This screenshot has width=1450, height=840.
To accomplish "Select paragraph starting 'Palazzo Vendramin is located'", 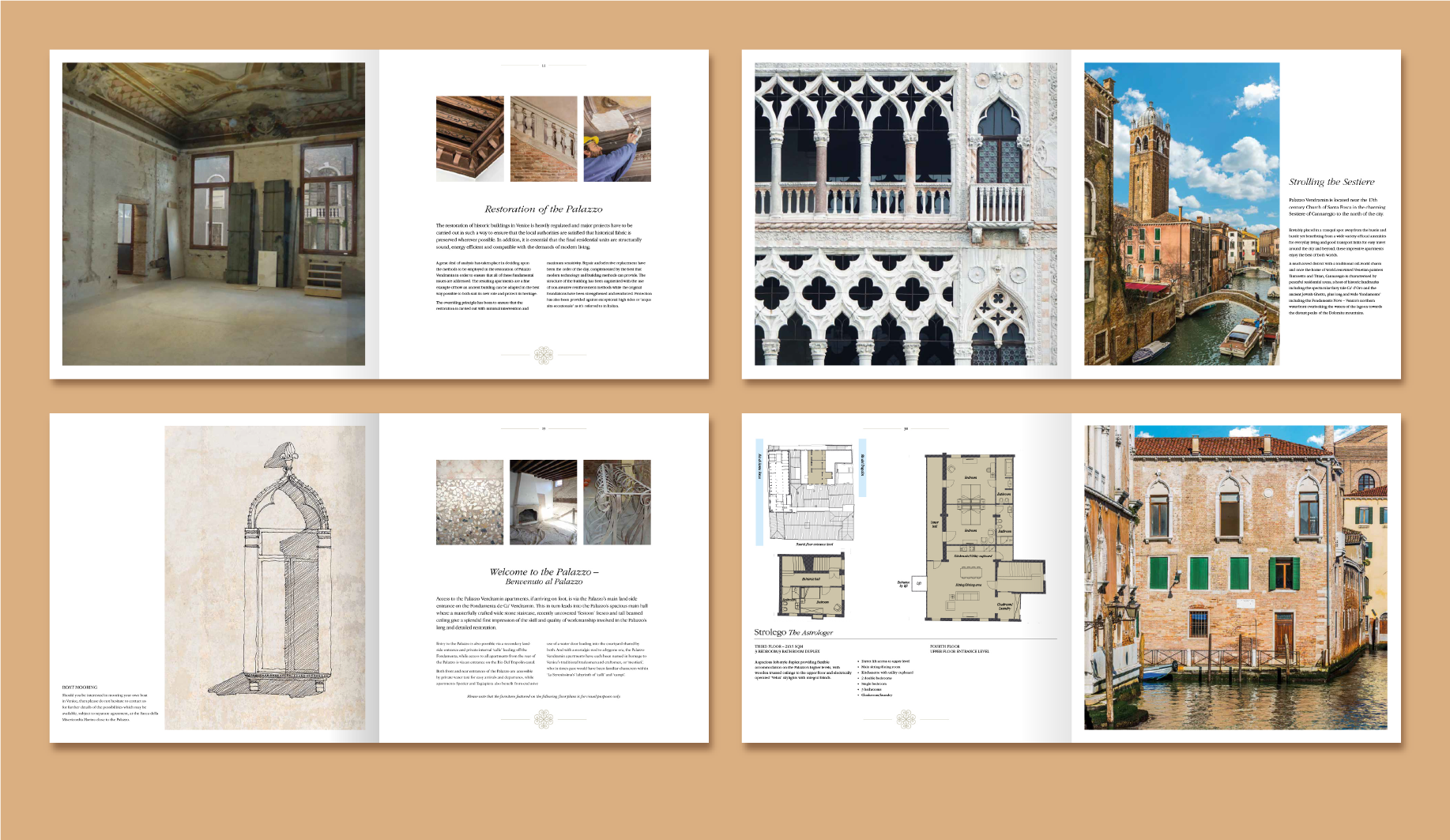I will [1337, 207].
